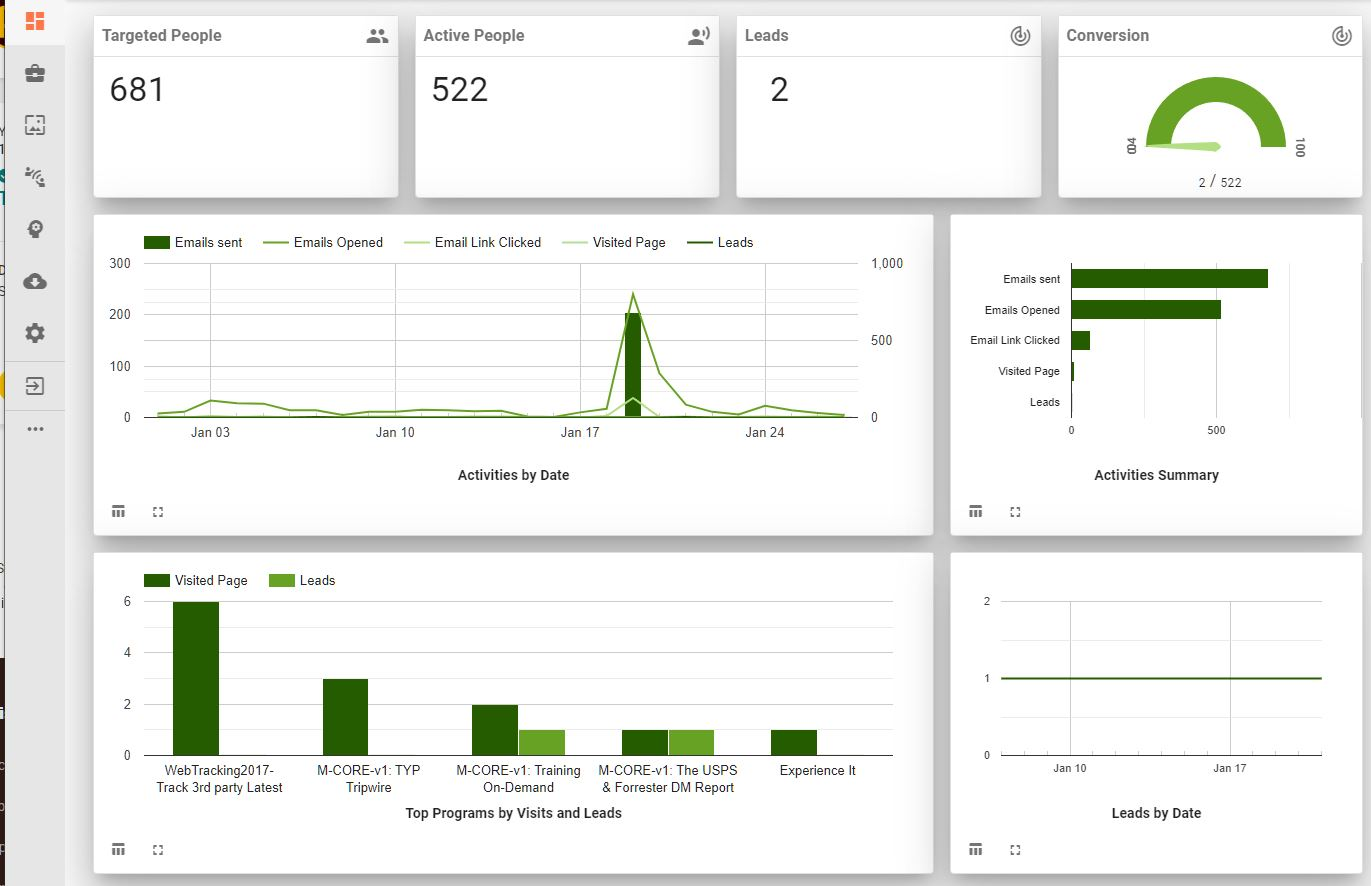Image resolution: width=1371 pixels, height=886 pixels.
Task: Click the speaking person icon on Active People
Action: click(699, 36)
